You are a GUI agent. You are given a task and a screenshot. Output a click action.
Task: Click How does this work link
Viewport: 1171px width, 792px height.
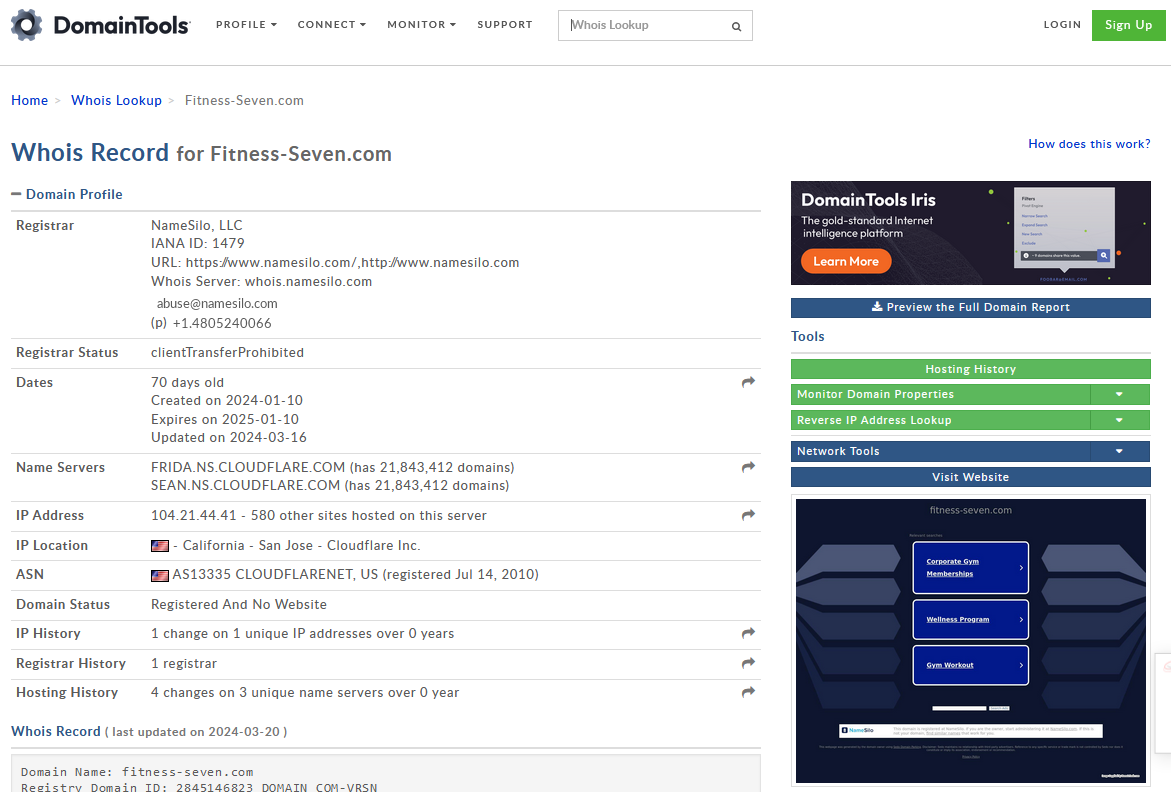[1089, 144]
